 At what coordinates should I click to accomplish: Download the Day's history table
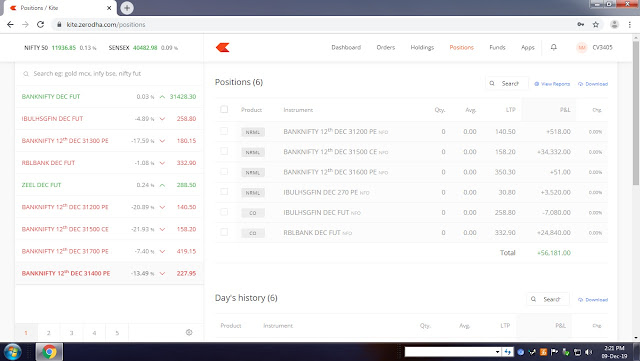(593, 300)
